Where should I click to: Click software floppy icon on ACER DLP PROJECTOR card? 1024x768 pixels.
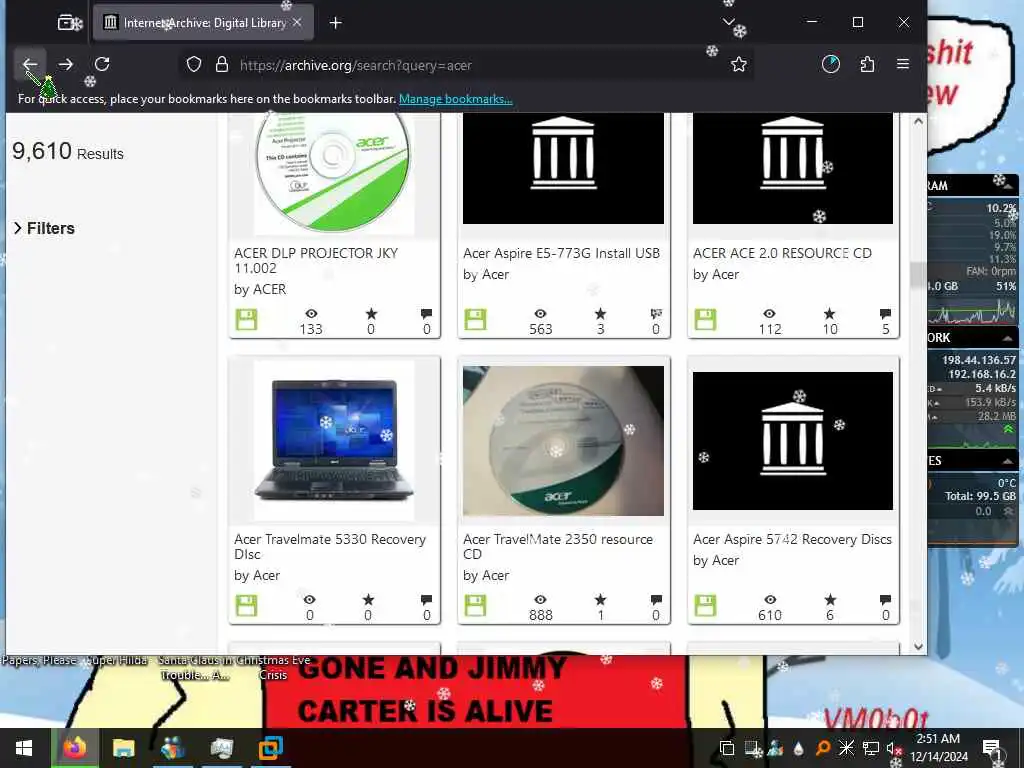(246, 319)
